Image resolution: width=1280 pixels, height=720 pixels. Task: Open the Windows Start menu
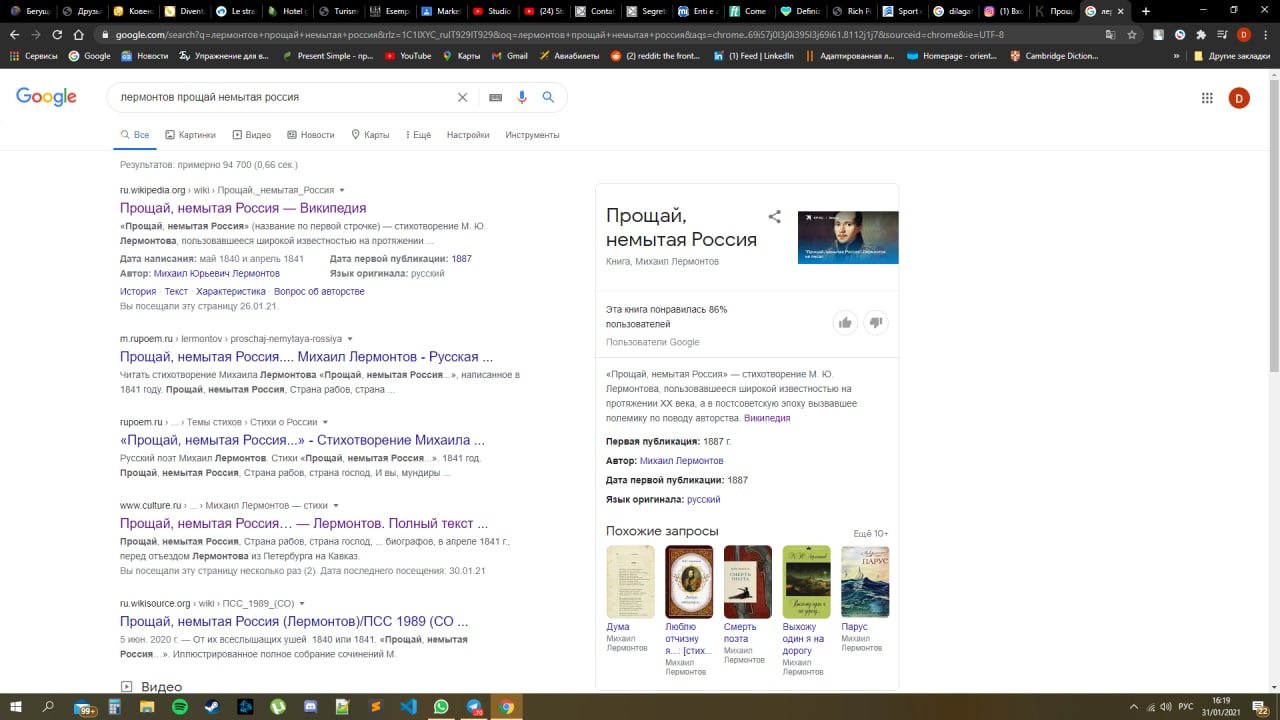(x=15, y=707)
